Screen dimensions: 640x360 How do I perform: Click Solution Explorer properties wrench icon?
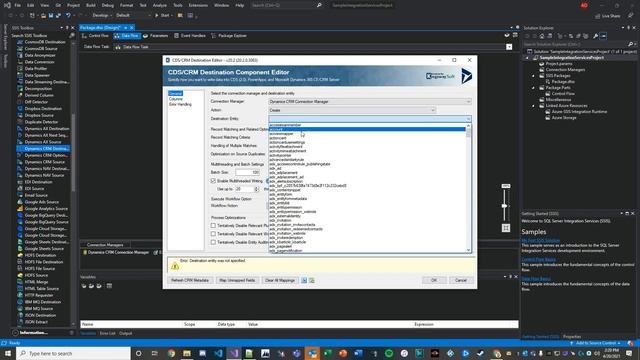(x=596, y=36)
